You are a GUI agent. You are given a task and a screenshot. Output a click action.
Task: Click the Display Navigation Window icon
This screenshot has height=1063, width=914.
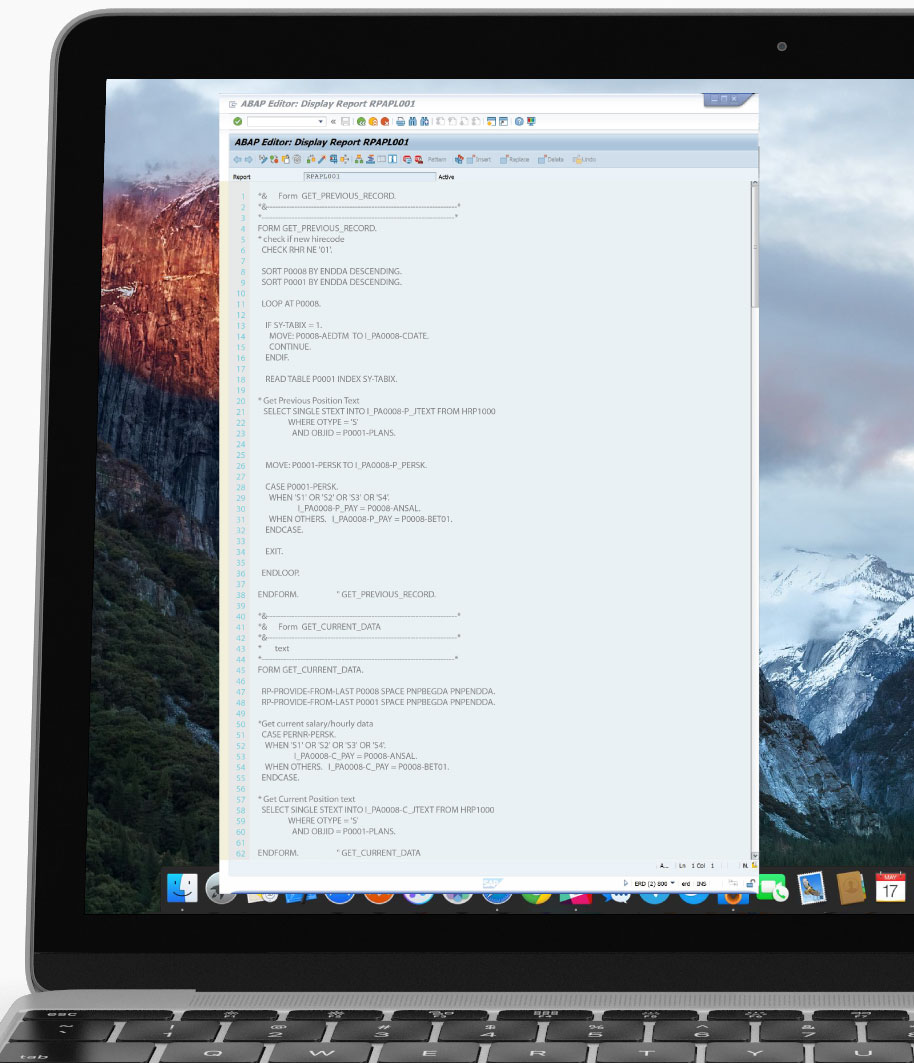(x=370, y=159)
